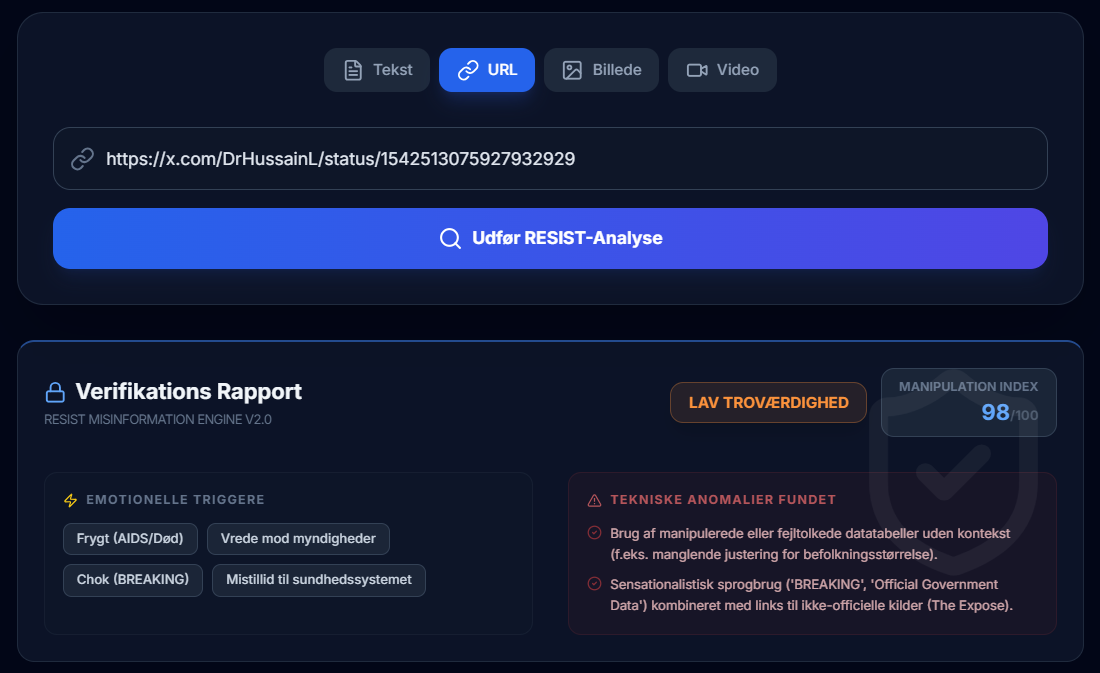The height and width of the screenshot is (673, 1100).
Task: Click the link chain icon in URL field
Action: (x=83, y=159)
